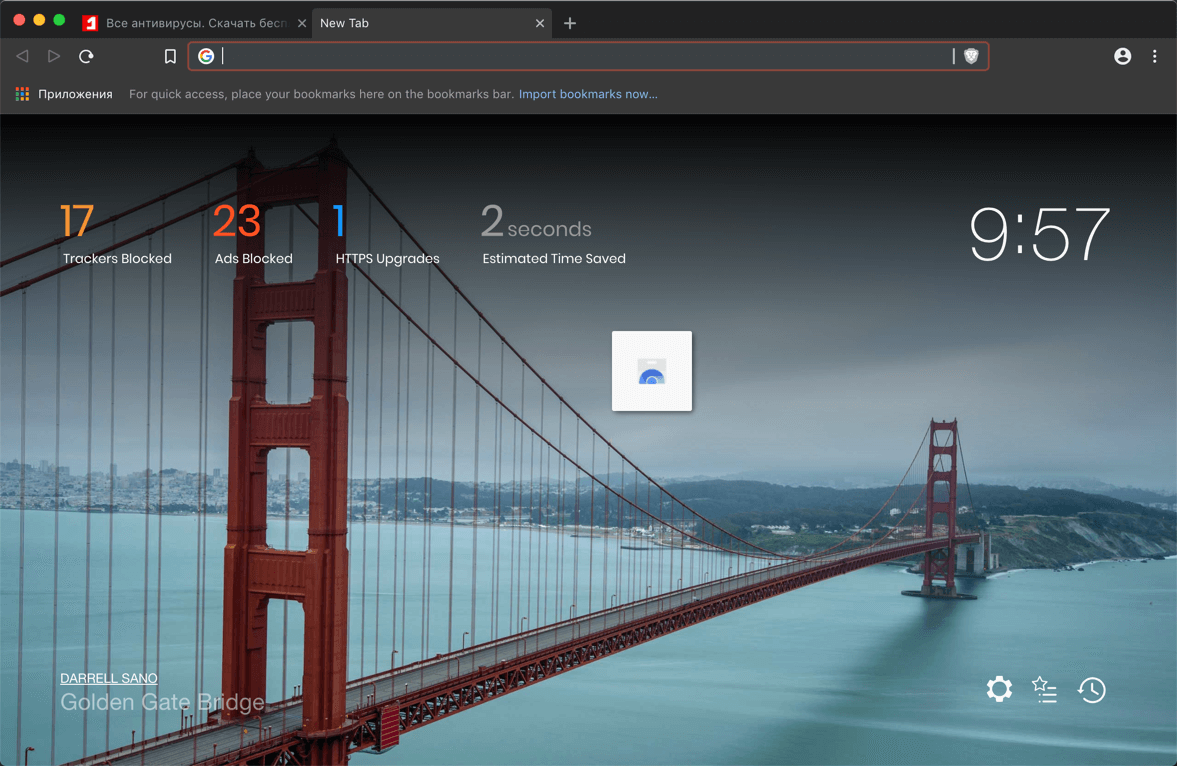This screenshot has height=766, width=1177.
Task: Close the New Tab tab
Action: [540, 23]
